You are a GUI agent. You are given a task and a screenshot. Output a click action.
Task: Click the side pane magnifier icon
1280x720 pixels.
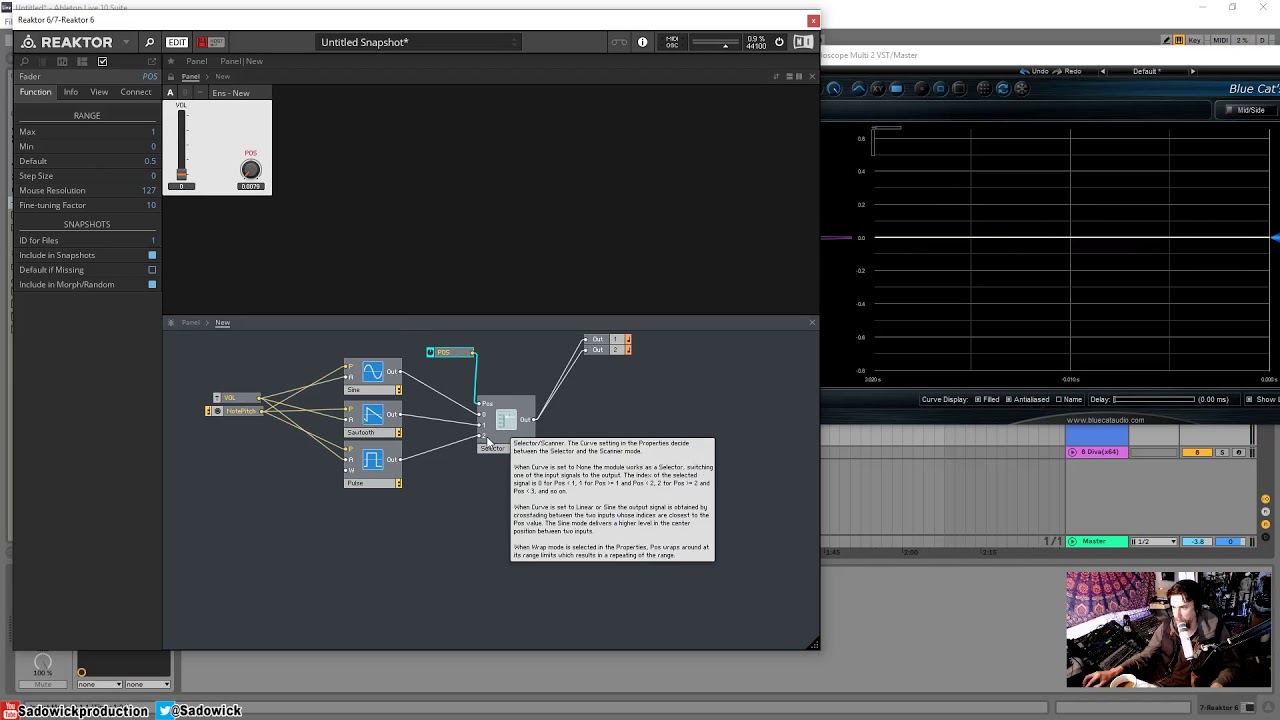click(x=25, y=62)
